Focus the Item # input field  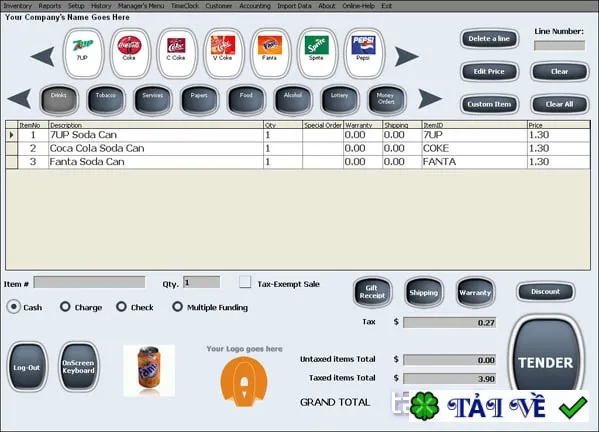[x=89, y=282]
